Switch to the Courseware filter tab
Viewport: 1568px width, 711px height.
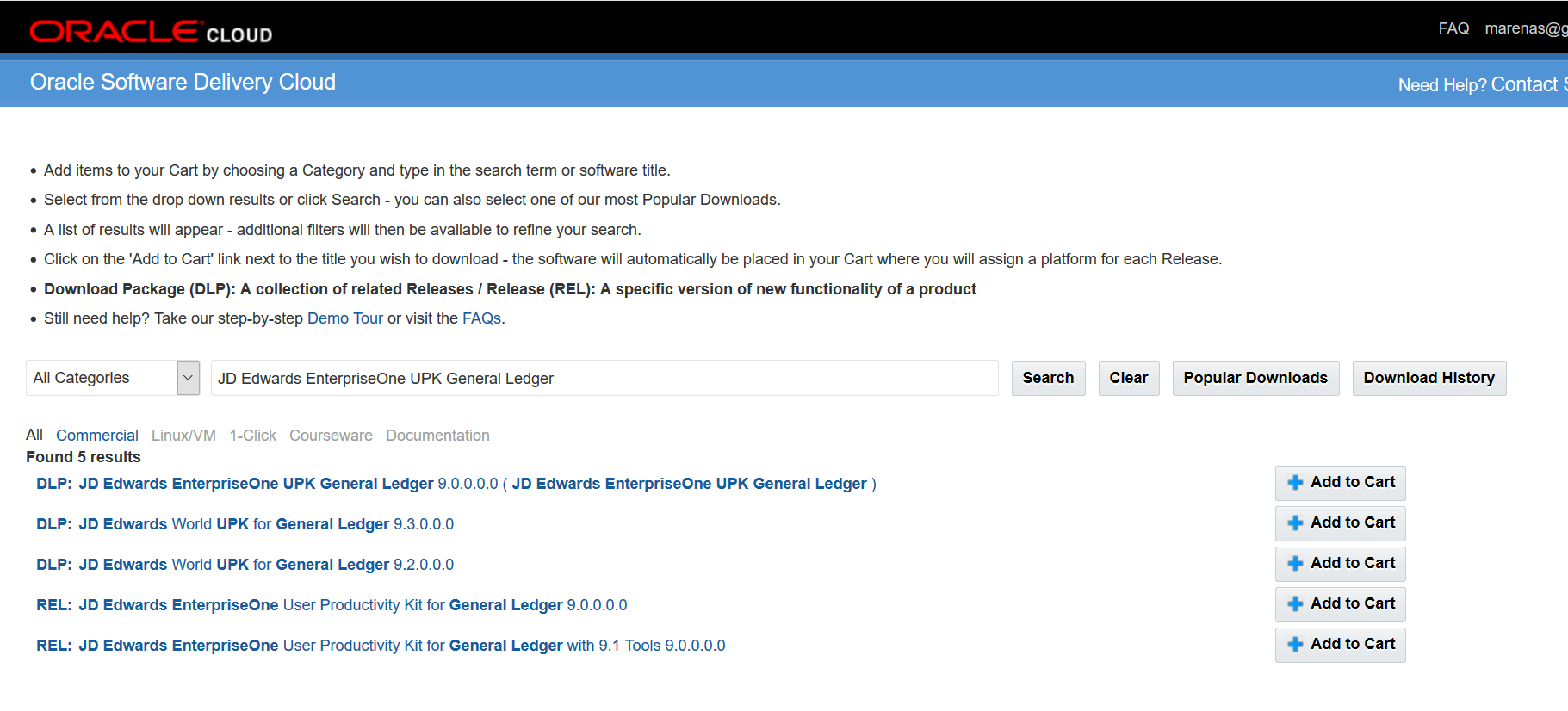pyautogui.click(x=331, y=436)
